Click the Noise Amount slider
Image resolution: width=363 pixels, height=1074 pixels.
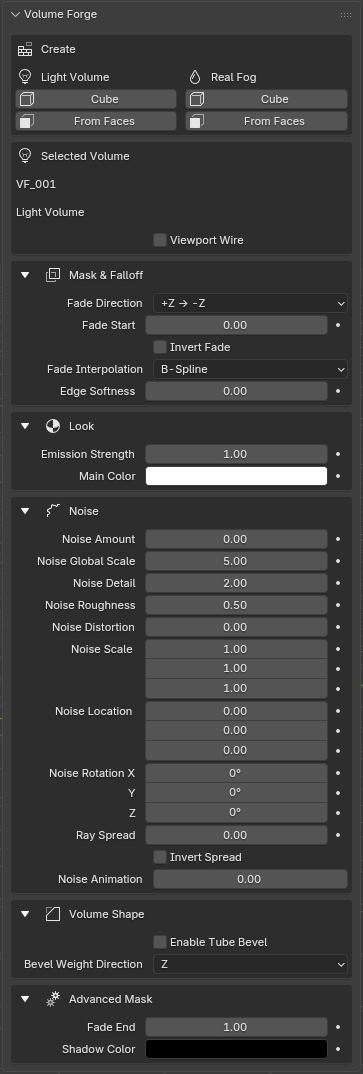coord(236,539)
